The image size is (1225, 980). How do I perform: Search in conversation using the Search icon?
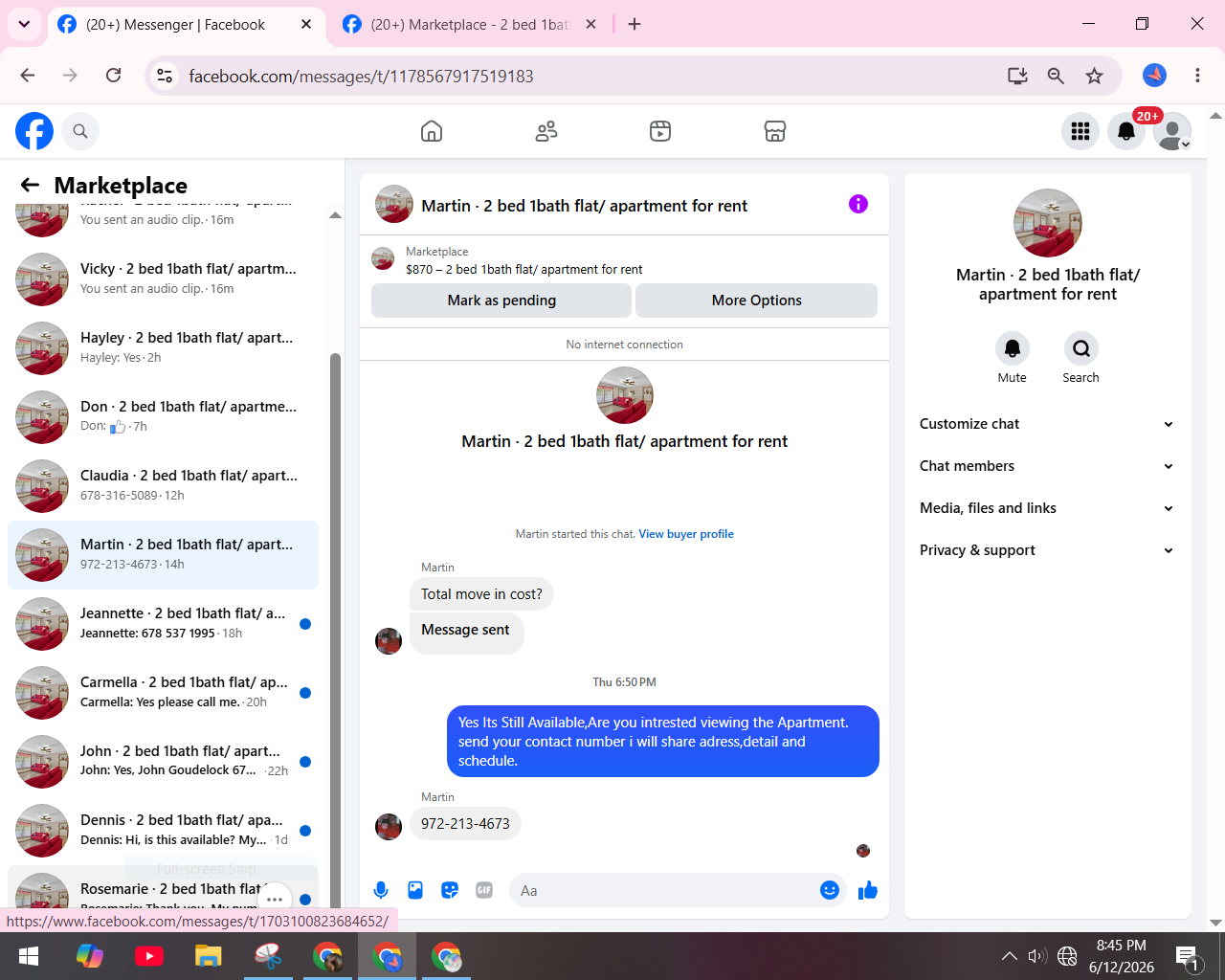1081,348
